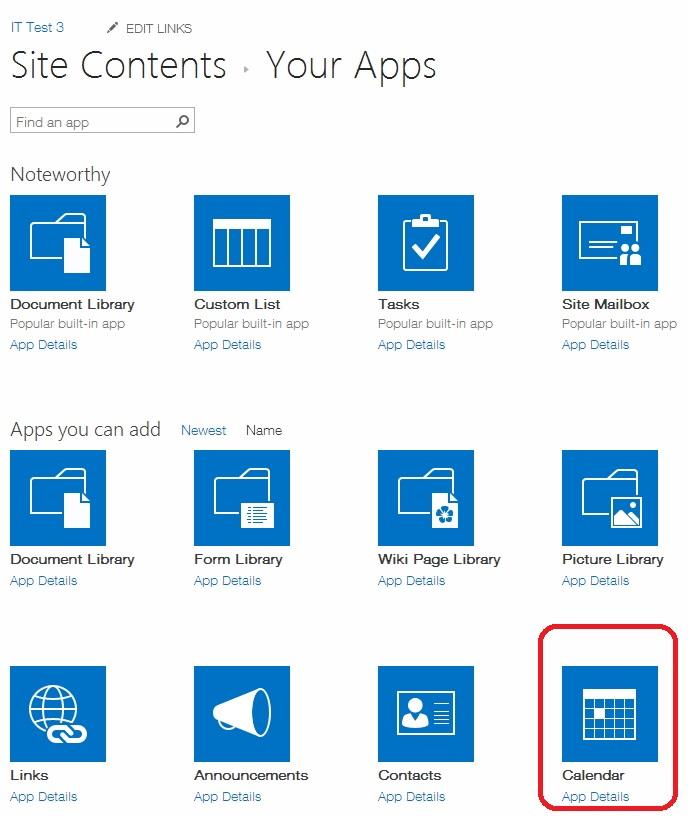Show App Details for Tasks

[411, 345]
